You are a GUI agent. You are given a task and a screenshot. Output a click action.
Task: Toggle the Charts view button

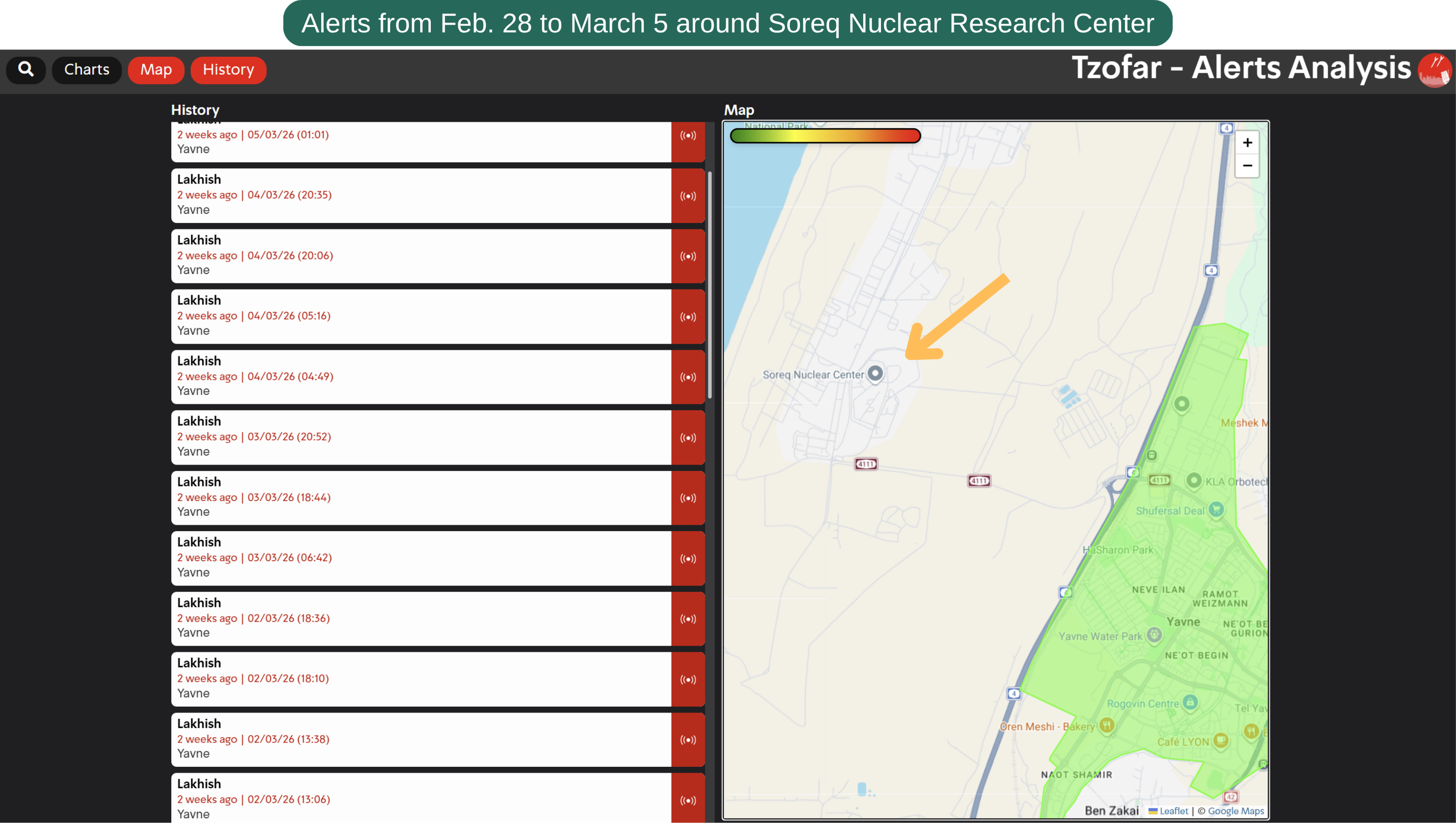pyautogui.click(x=86, y=69)
